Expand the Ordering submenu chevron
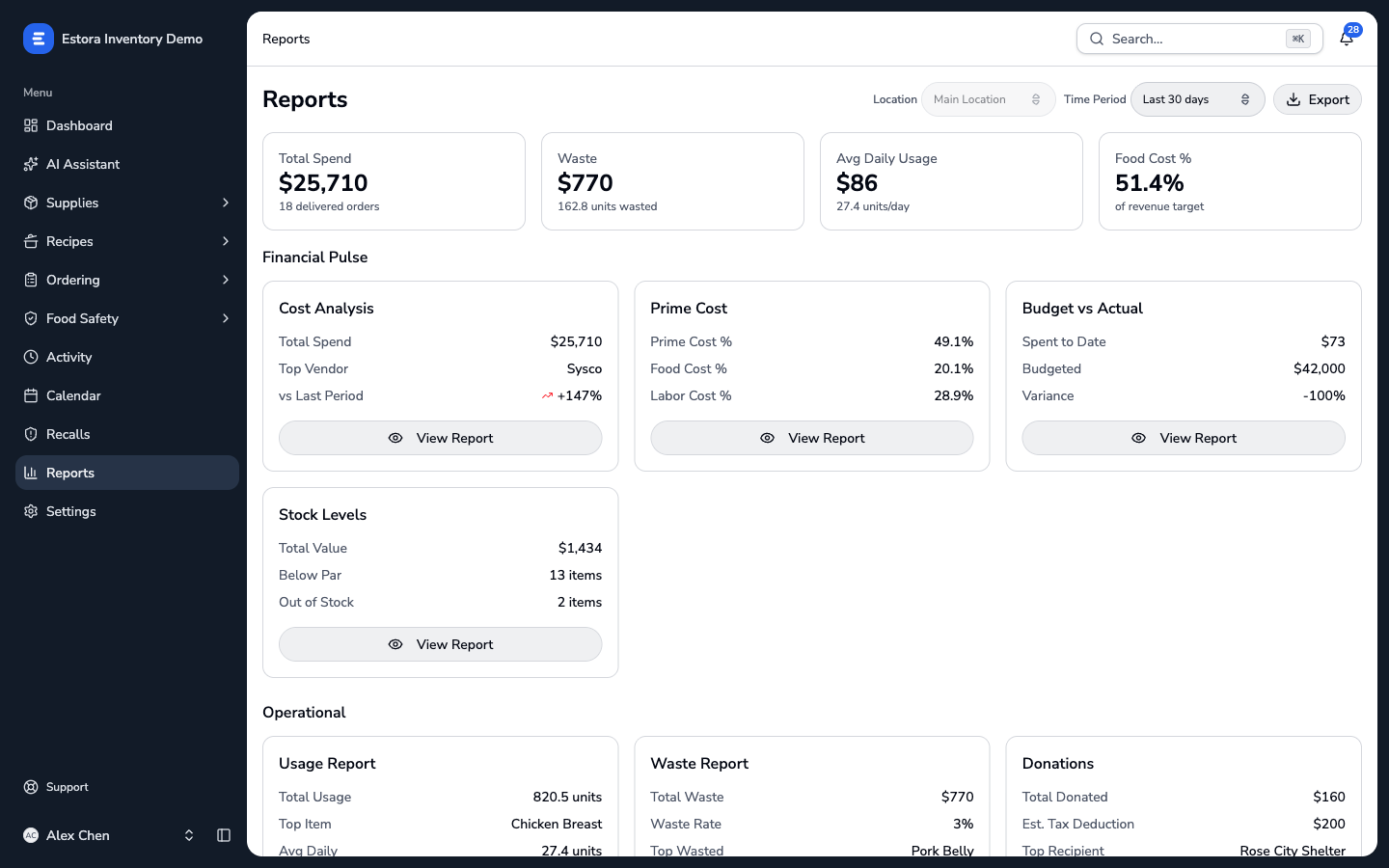Viewport: 1389px width, 868px height. coord(226,280)
